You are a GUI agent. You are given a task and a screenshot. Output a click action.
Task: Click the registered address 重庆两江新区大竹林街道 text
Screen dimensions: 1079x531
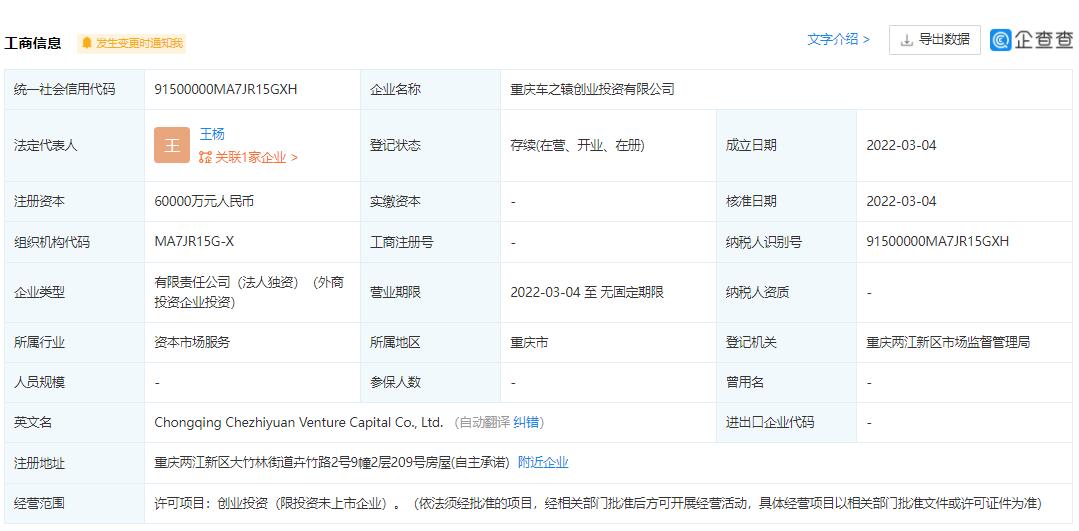tap(332, 462)
